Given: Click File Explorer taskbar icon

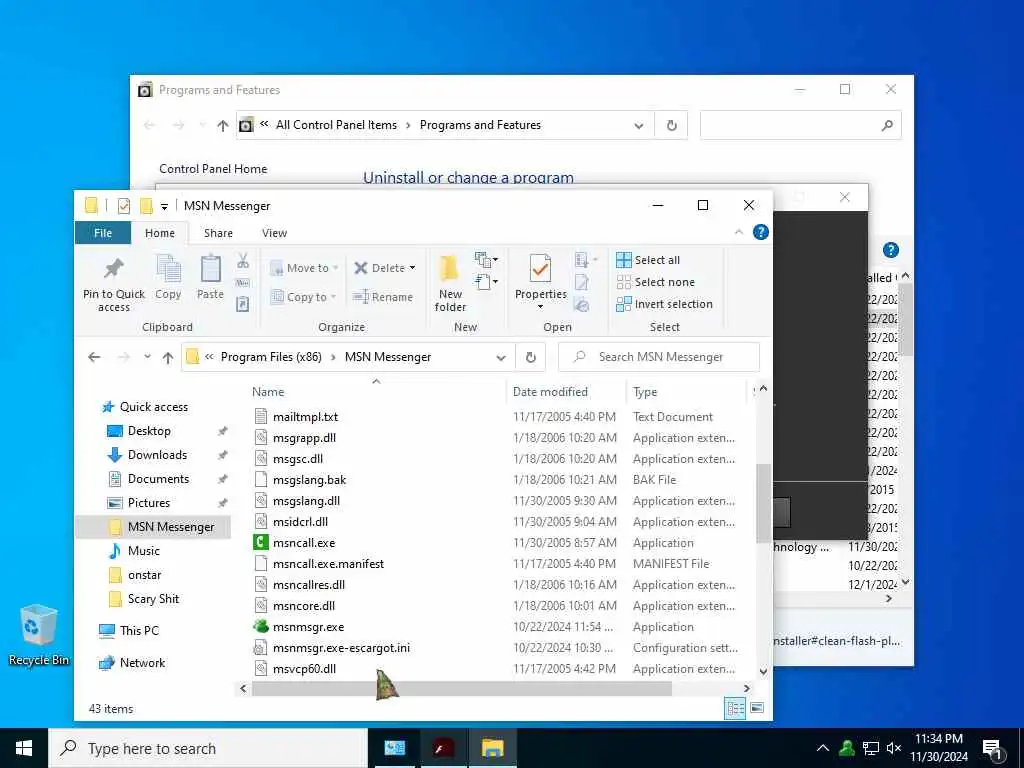Looking at the screenshot, I should click(492, 748).
